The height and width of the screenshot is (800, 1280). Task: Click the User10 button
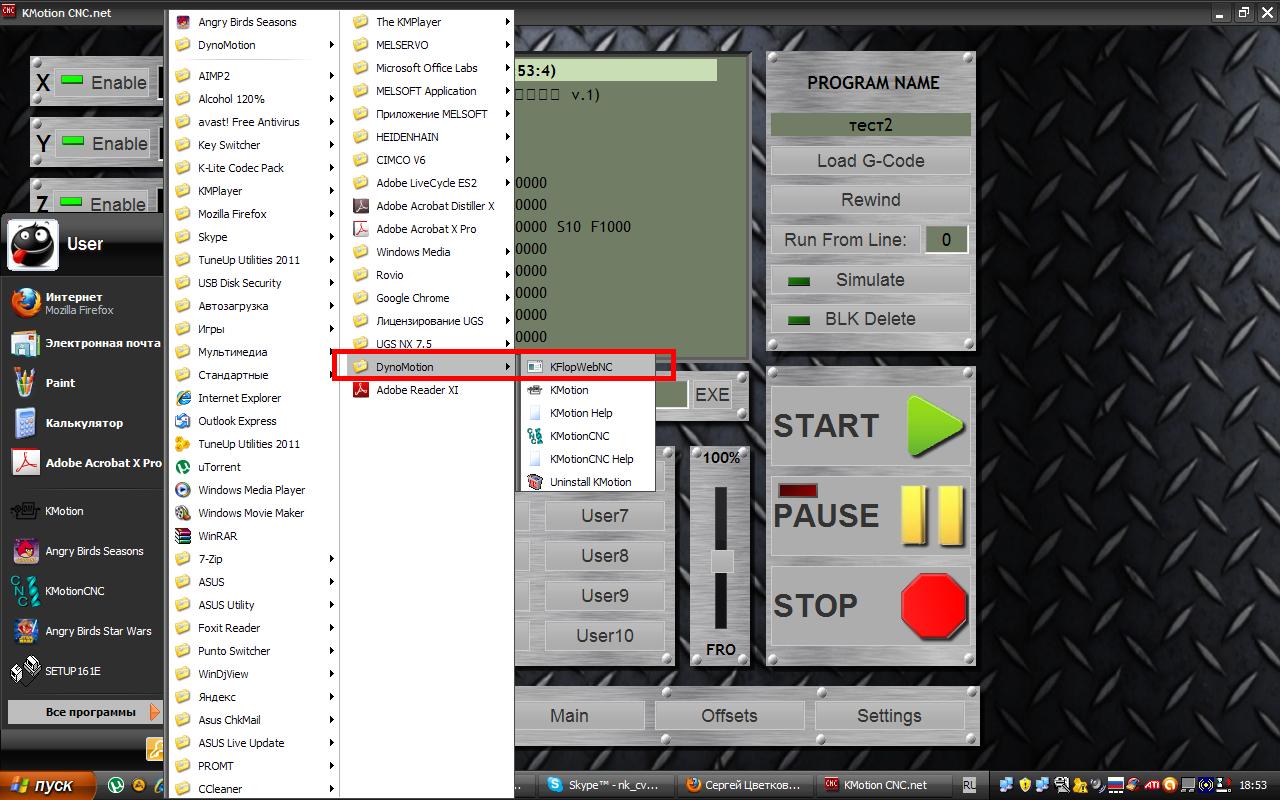click(x=605, y=635)
